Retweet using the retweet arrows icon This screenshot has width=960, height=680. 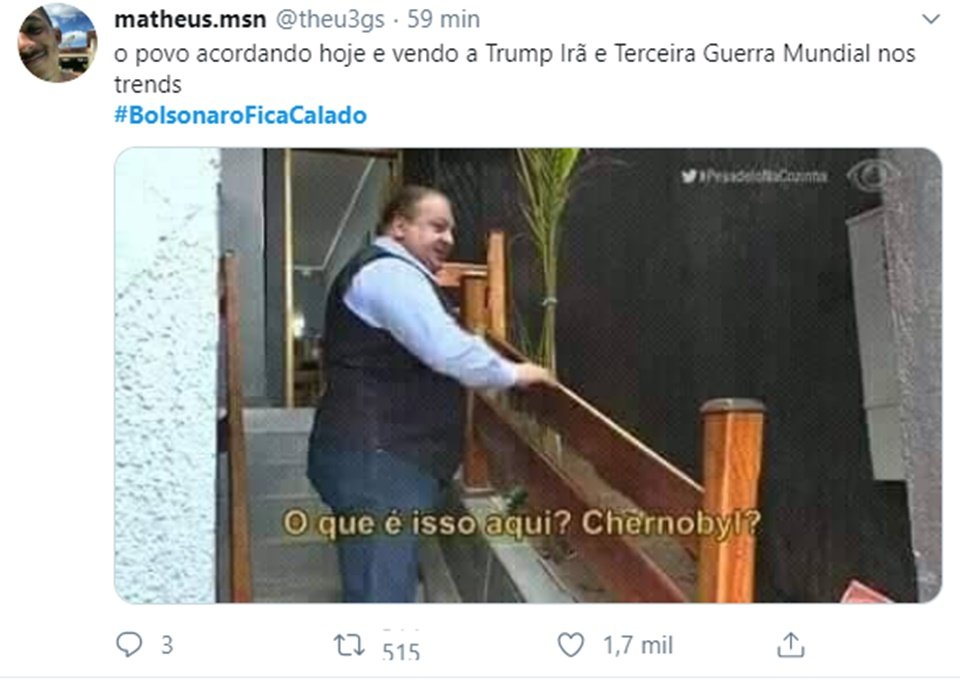click(x=349, y=645)
